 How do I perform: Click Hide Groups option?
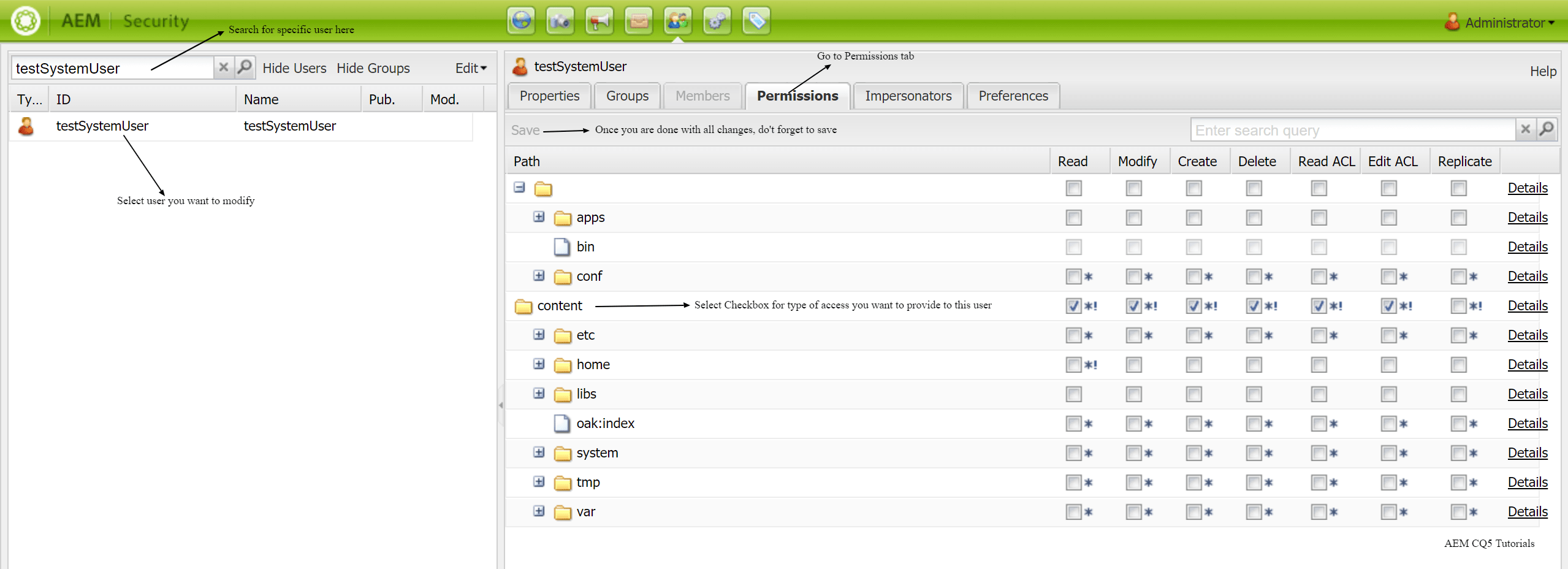373,67
